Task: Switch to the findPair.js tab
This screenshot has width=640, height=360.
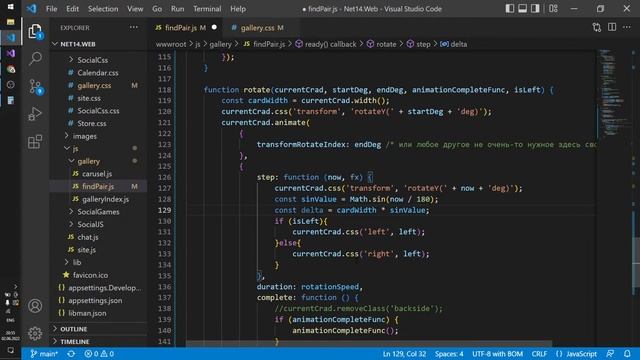Action: (x=185, y=28)
